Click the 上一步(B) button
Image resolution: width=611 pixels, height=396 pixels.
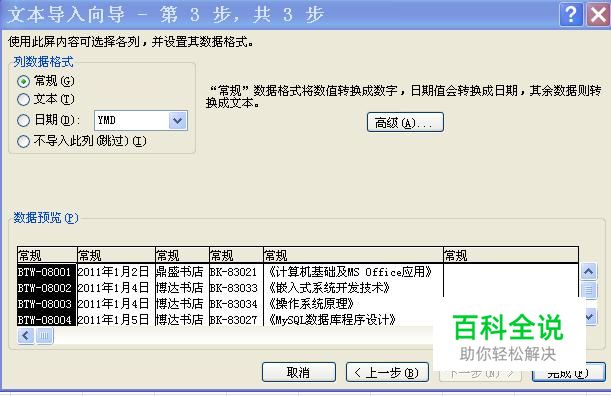click(387, 373)
